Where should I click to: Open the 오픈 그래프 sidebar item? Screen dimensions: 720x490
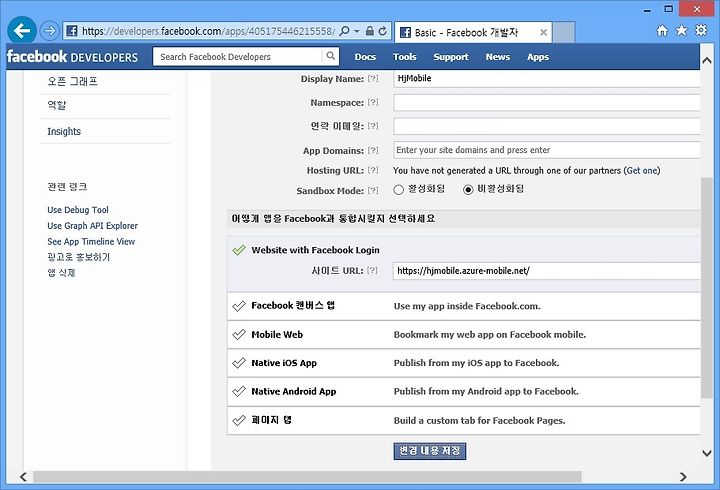pyautogui.click(x=73, y=82)
